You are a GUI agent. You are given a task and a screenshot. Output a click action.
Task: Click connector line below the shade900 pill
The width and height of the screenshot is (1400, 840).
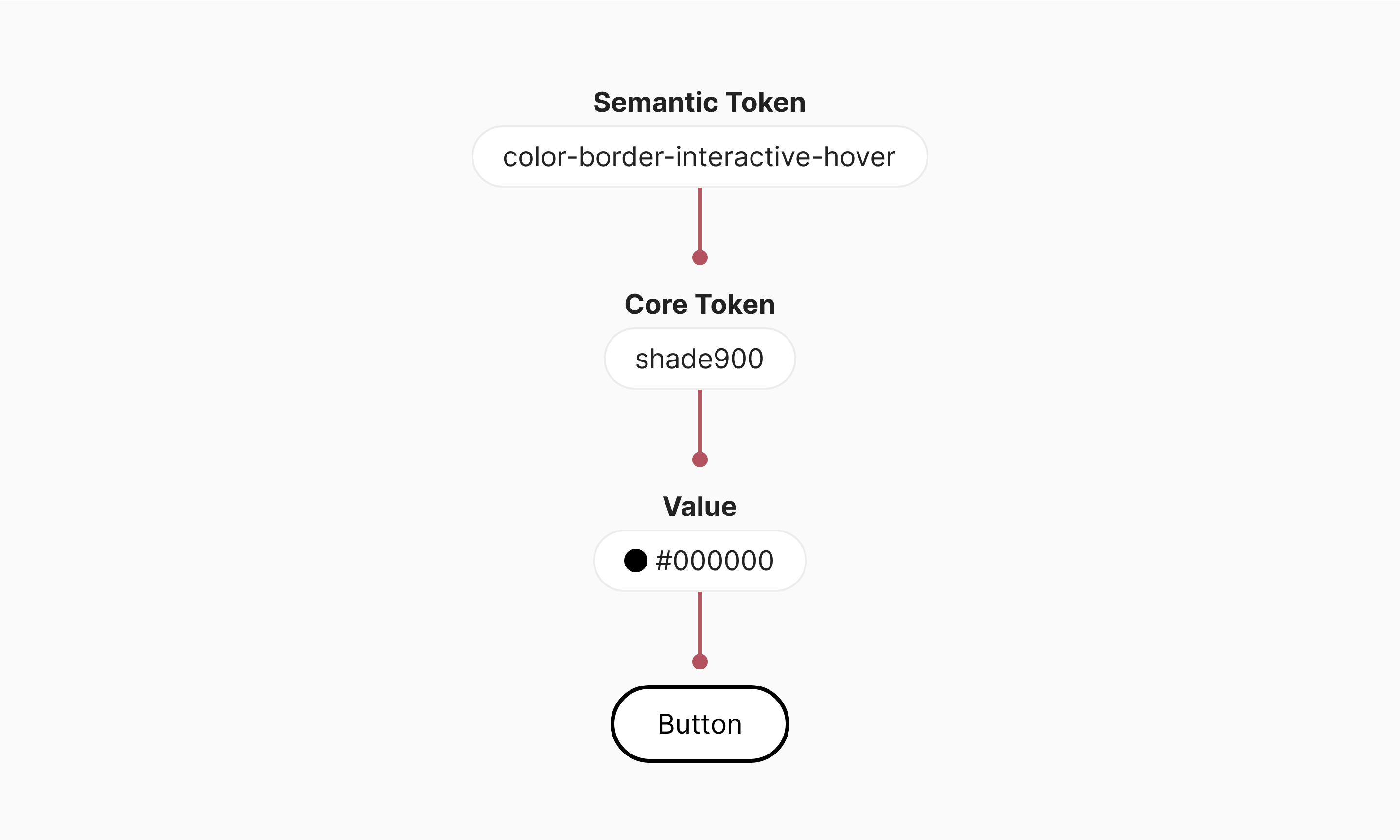700,420
